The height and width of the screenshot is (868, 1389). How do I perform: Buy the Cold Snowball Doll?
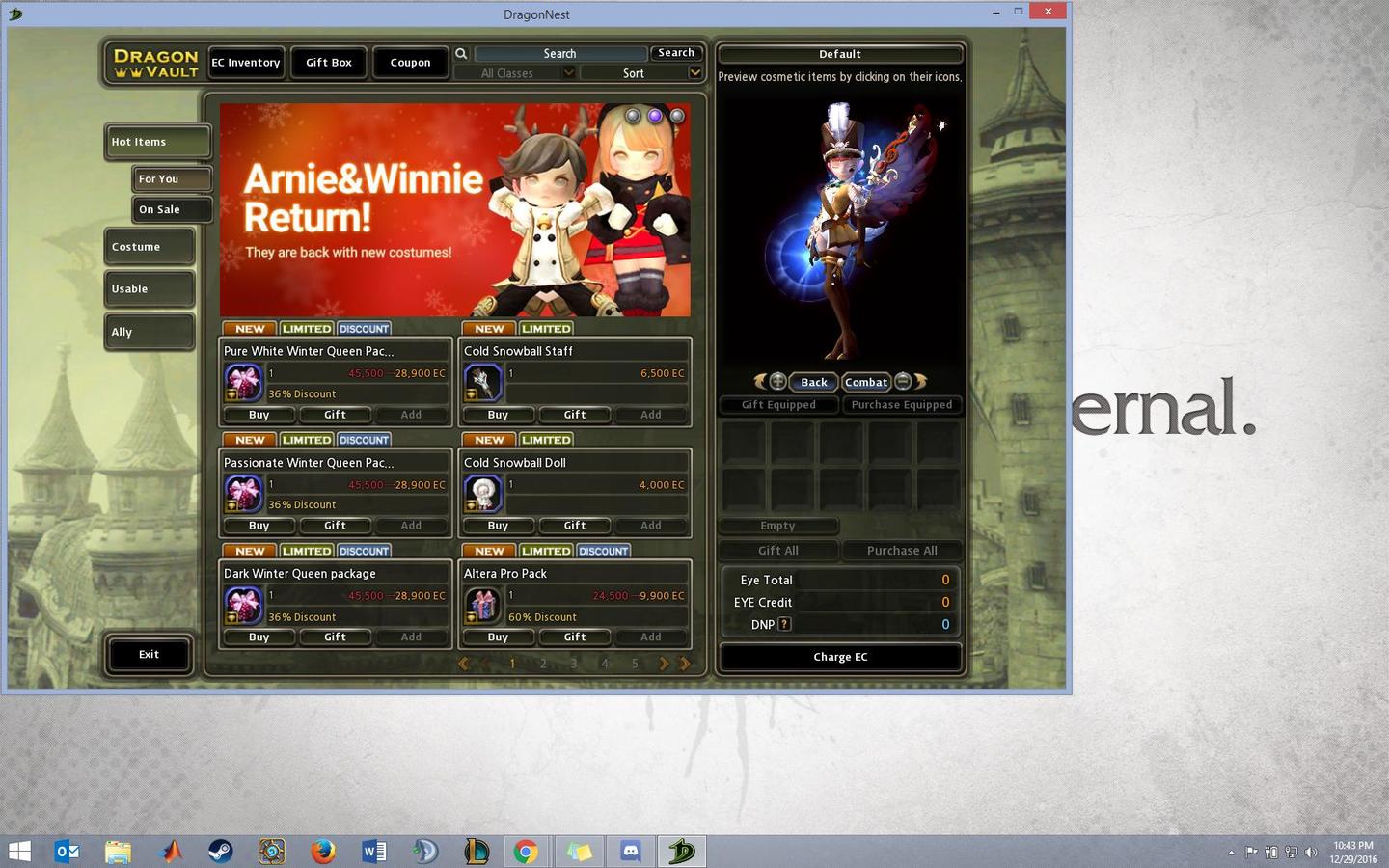(498, 526)
